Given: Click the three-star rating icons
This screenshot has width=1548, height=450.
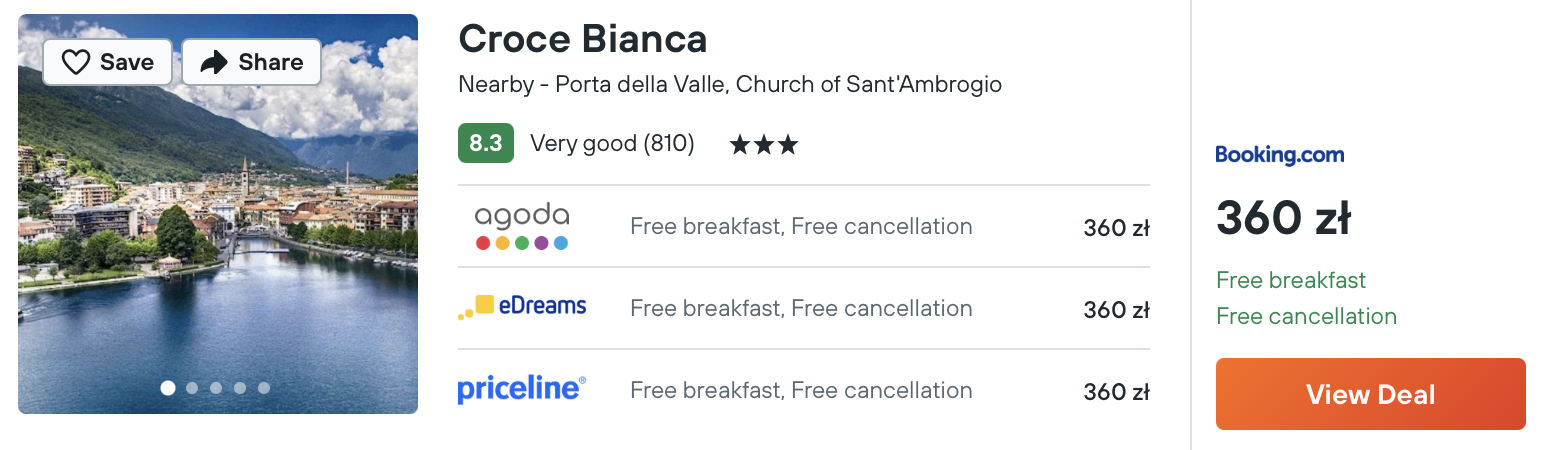Looking at the screenshot, I should pos(764,145).
